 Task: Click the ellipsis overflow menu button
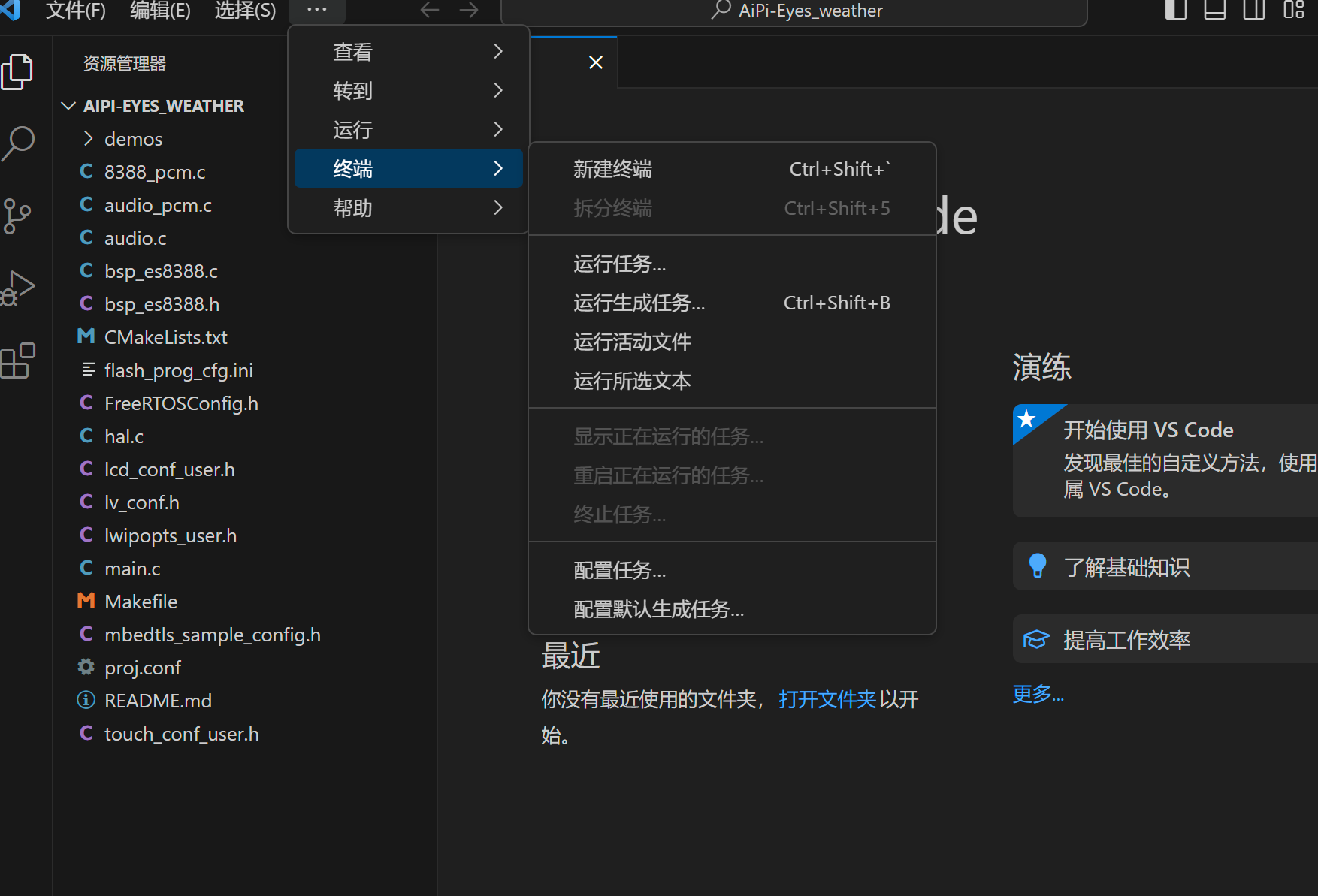(316, 10)
